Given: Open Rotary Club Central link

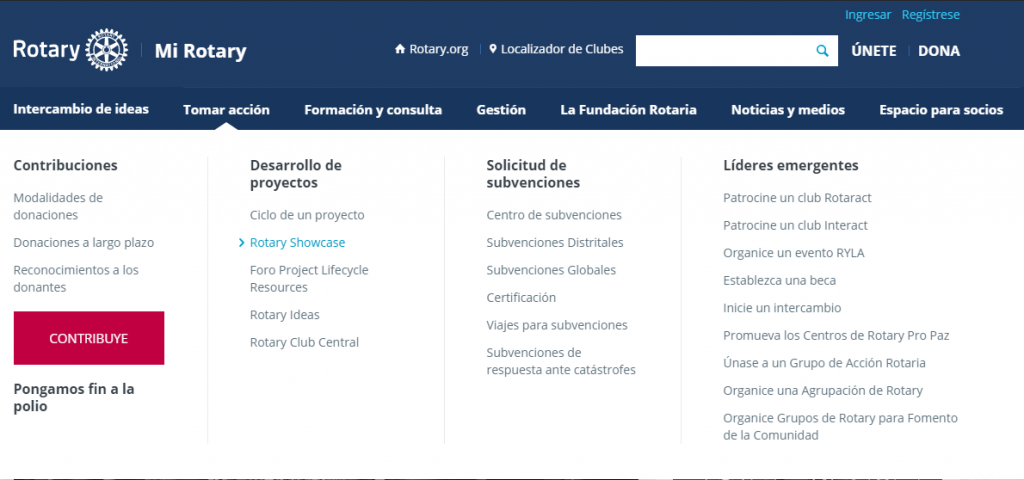Looking at the screenshot, I should (304, 342).
